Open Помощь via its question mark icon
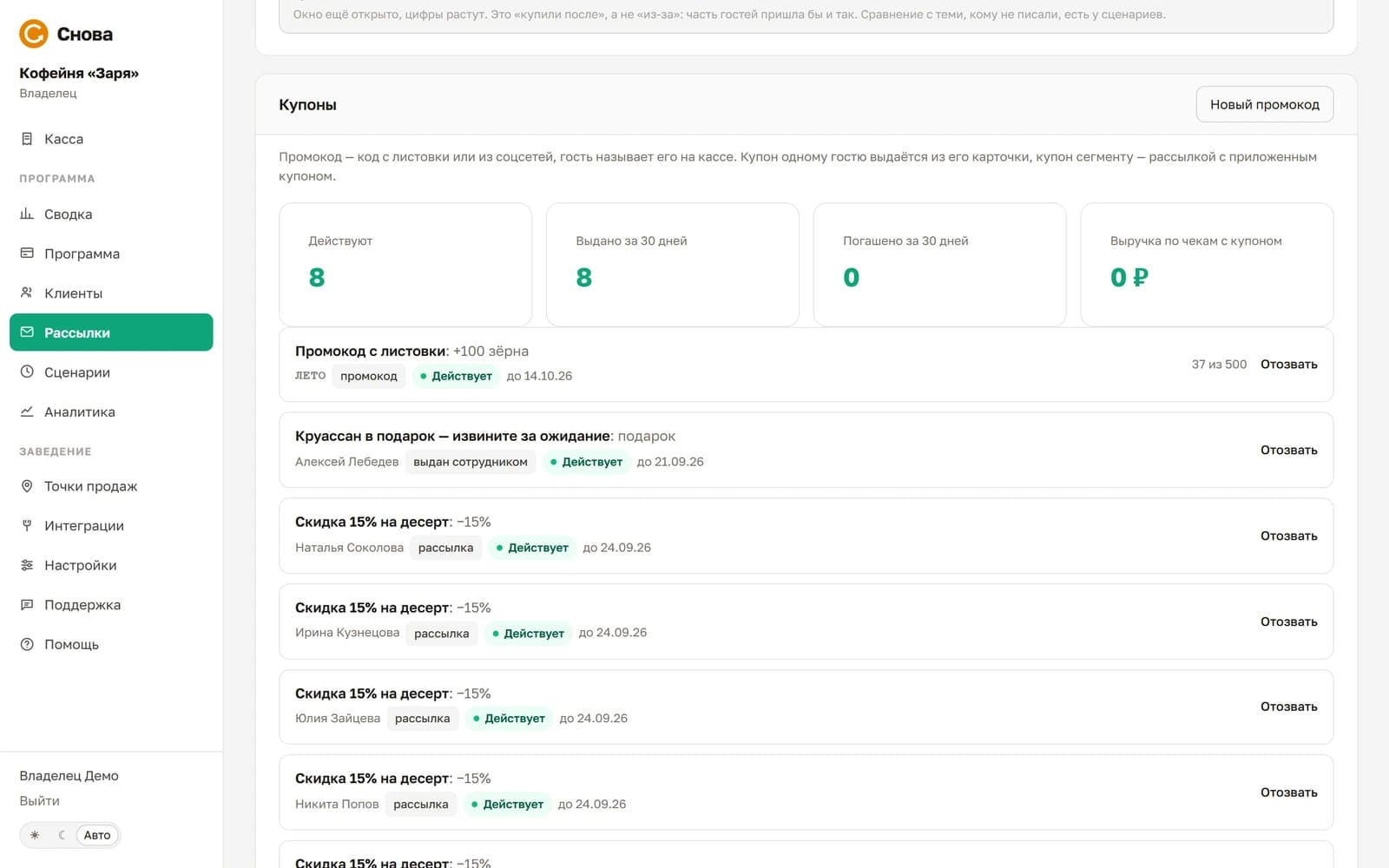The image size is (1389, 868). (27, 644)
